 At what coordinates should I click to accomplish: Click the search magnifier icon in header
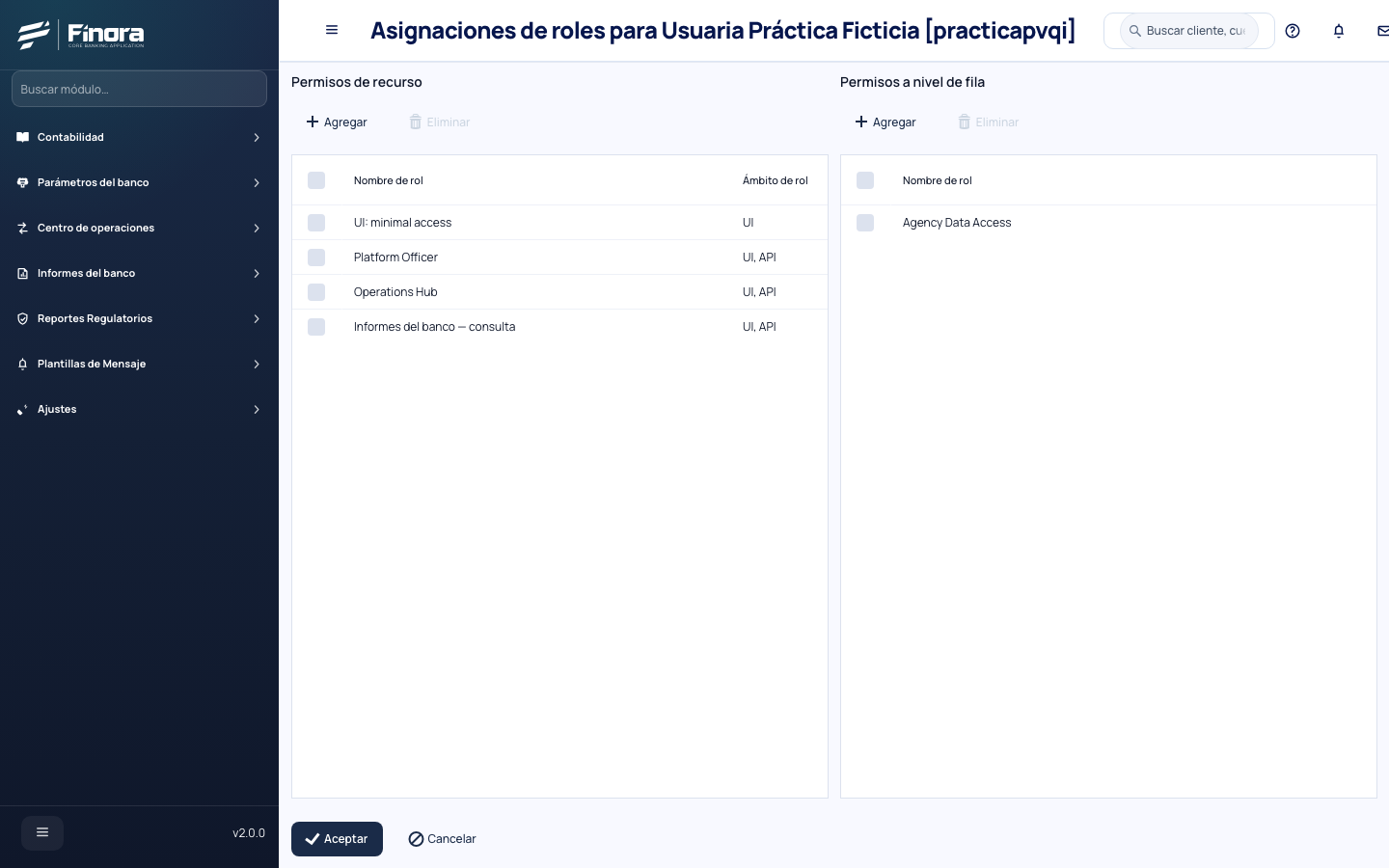(x=1135, y=31)
